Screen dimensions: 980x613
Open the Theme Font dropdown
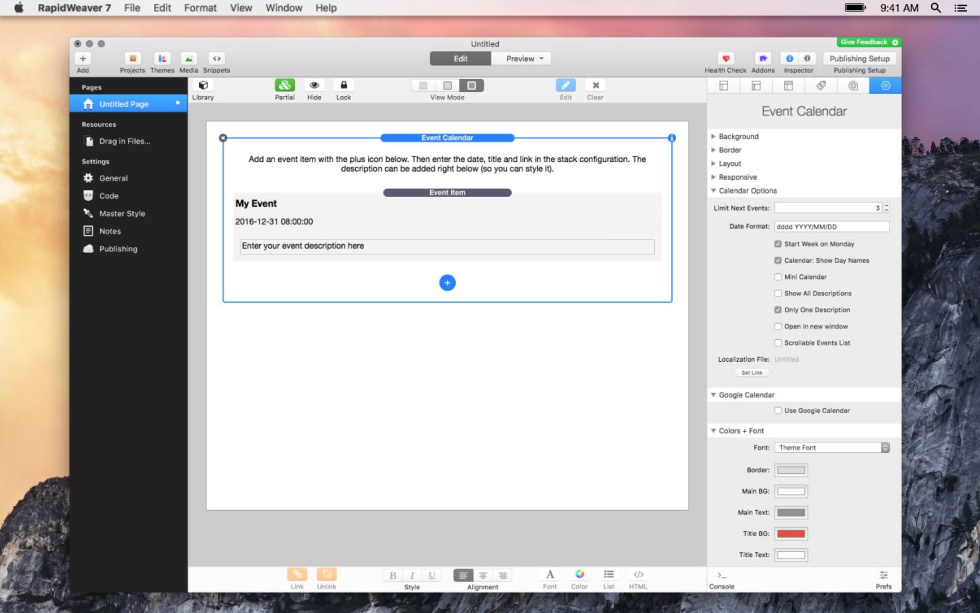pos(832,448)
